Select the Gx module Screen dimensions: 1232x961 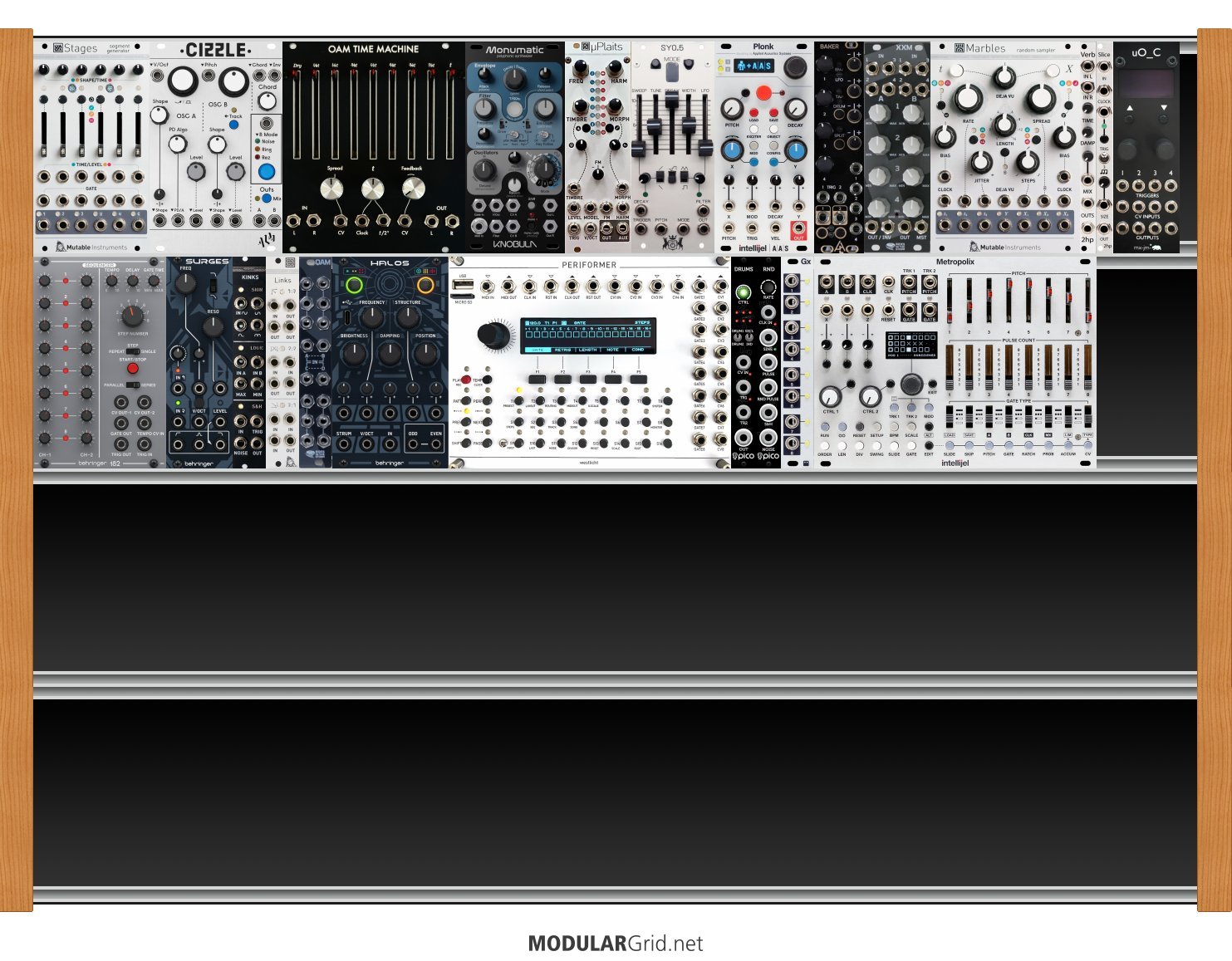[798, 362]
